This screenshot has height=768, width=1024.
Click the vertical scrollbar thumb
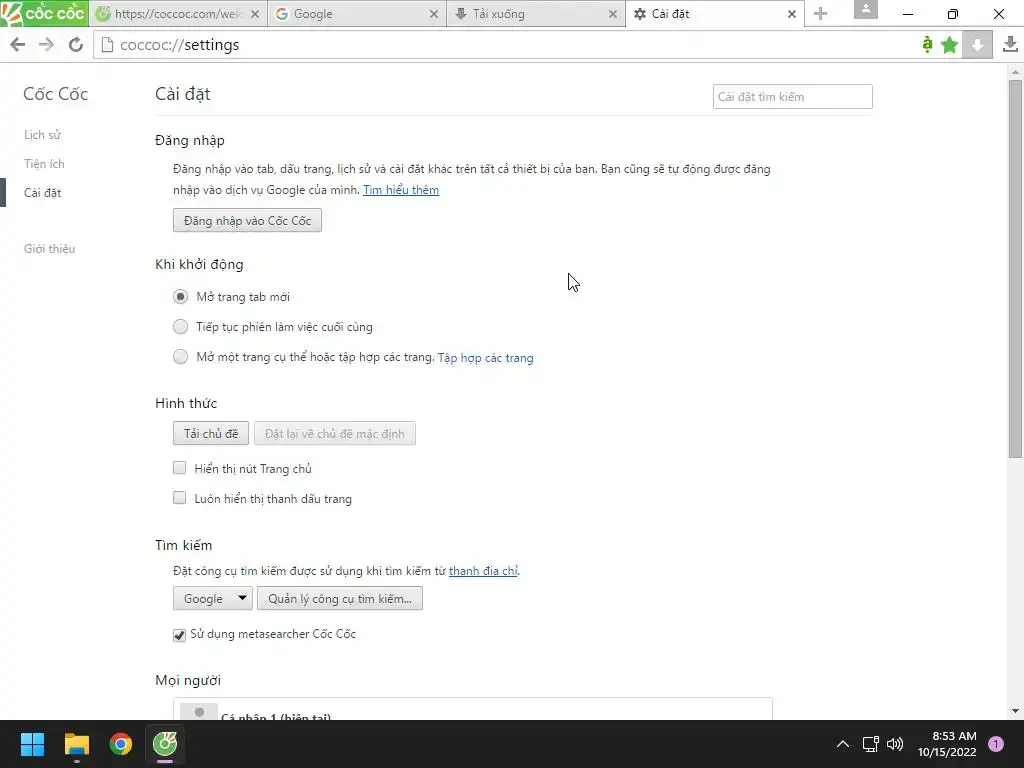coord(1015,268)
